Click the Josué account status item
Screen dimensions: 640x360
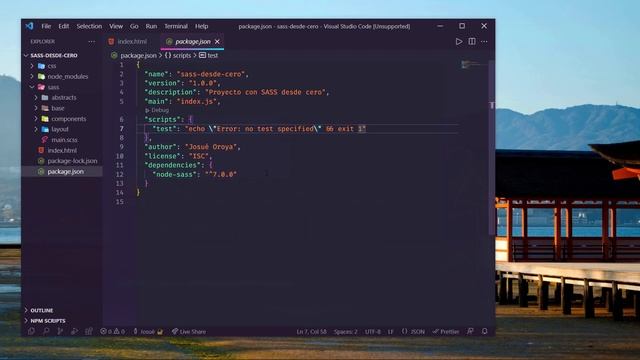[x=148, y=331]
